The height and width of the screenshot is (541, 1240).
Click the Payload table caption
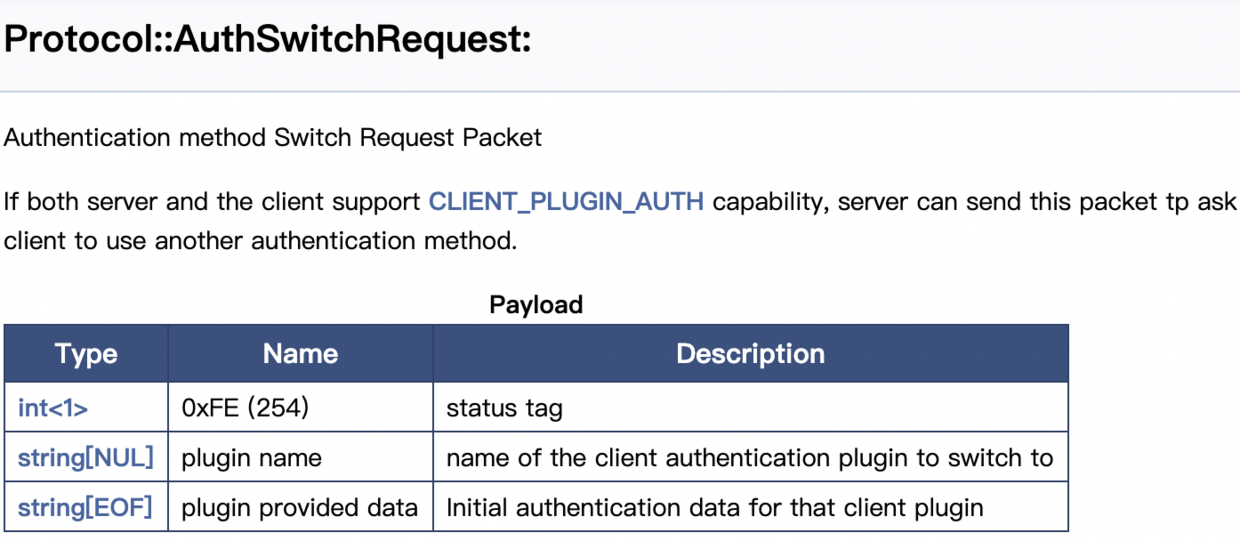coord(535,305)
